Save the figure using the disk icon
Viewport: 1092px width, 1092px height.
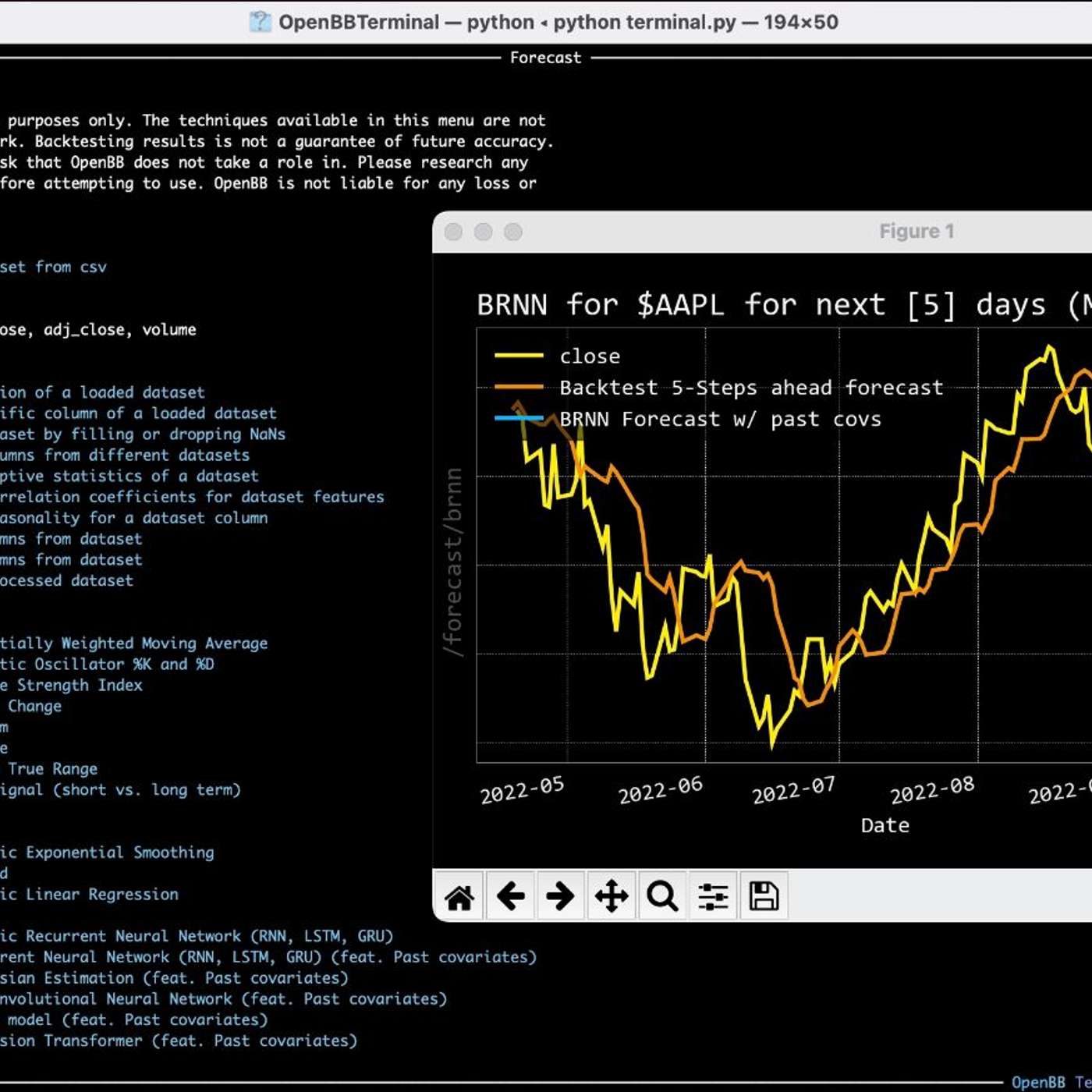[764, 895]
